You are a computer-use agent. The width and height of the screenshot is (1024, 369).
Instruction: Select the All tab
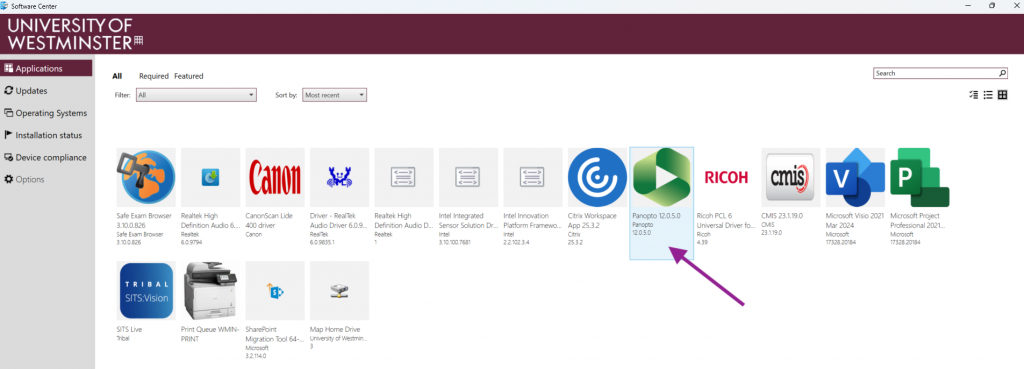click(x=117, y=76)
